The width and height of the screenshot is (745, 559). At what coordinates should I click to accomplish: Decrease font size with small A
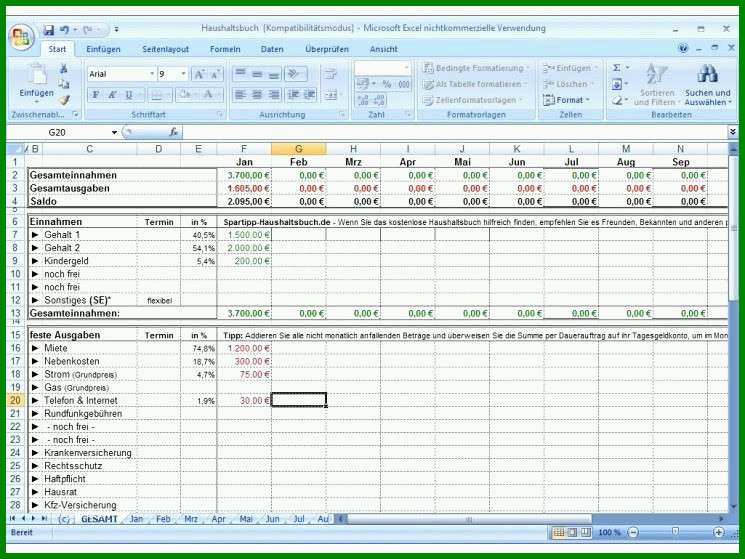click(215, 74)
